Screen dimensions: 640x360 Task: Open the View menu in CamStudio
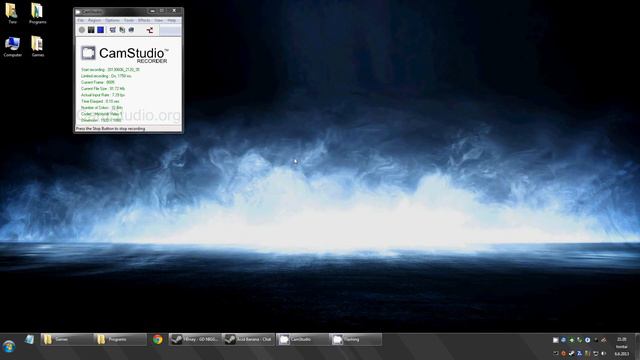coord(158,20)
